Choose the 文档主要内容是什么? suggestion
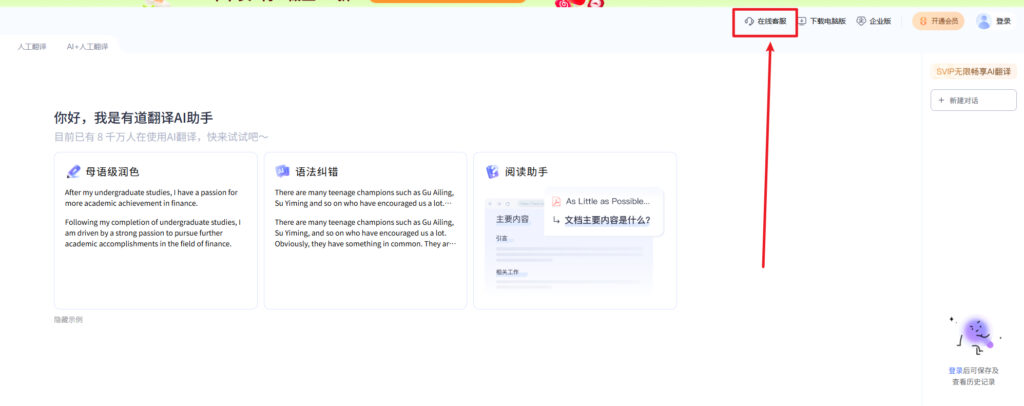The height and width of the screenshot is (406, 1024). (607, 220)
